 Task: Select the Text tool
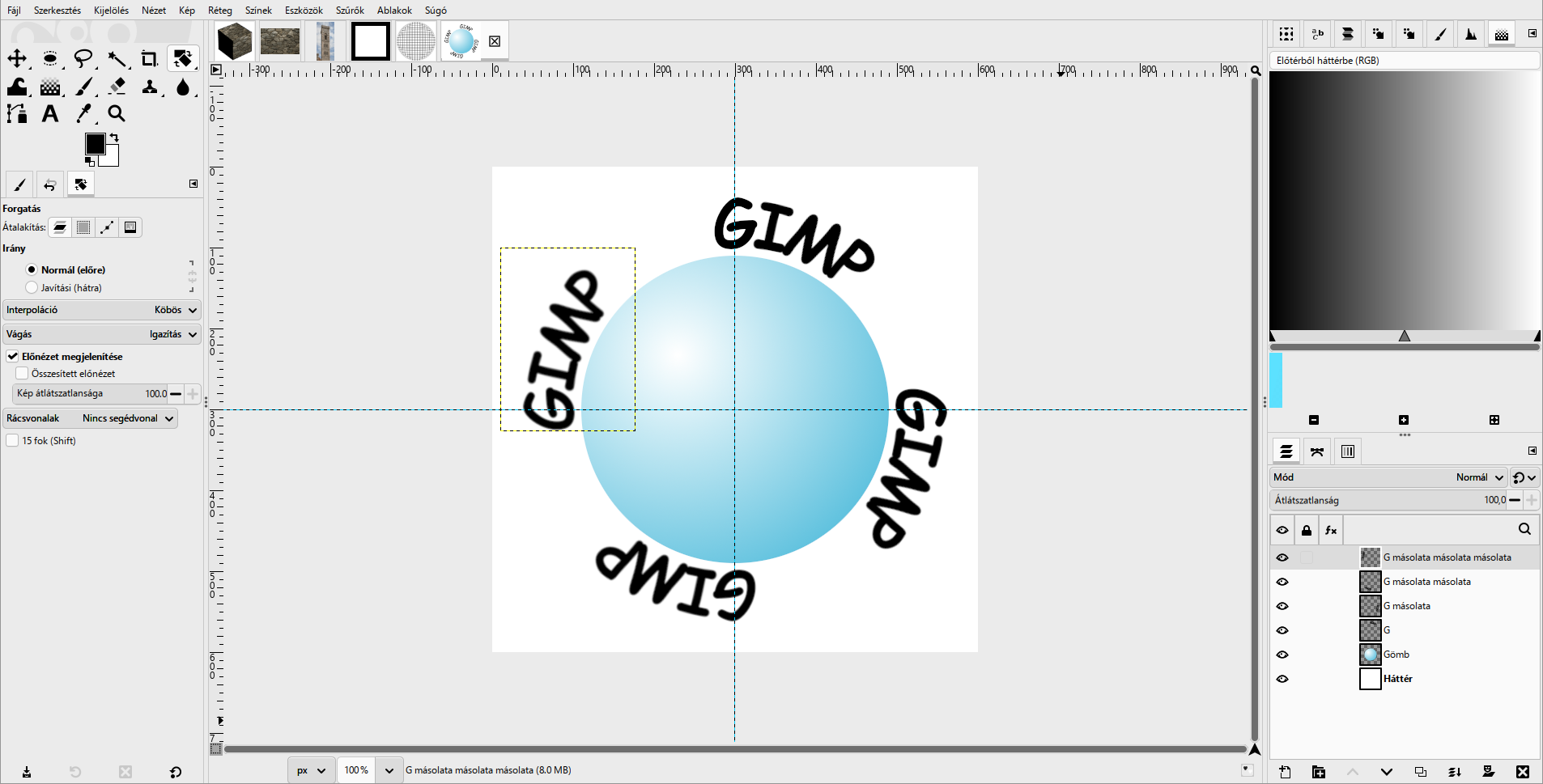50,114
